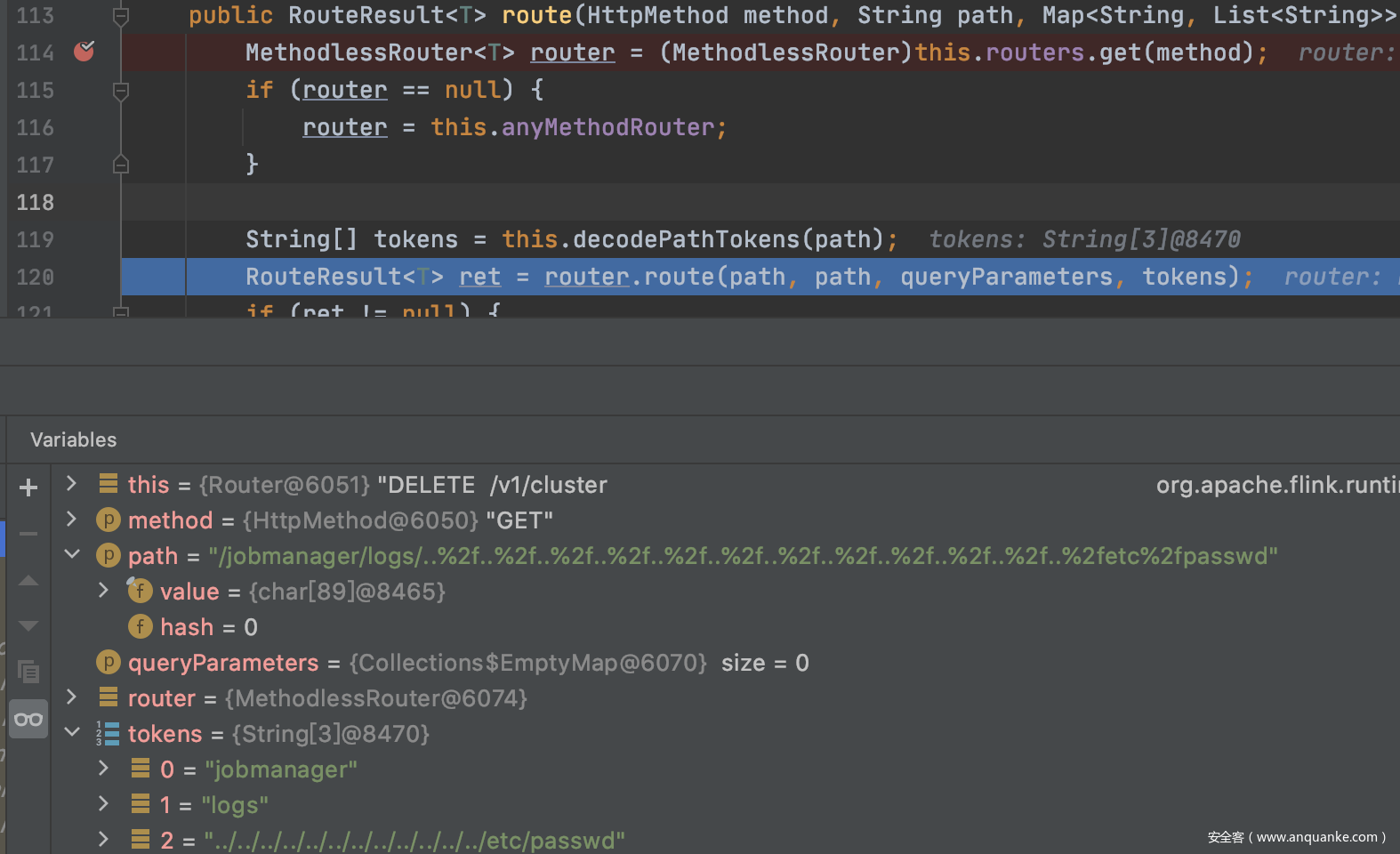This screenshot has height=854, width=1400.
Task: Click the duplicate watch copy icon
Action: [x=28, y=672]
